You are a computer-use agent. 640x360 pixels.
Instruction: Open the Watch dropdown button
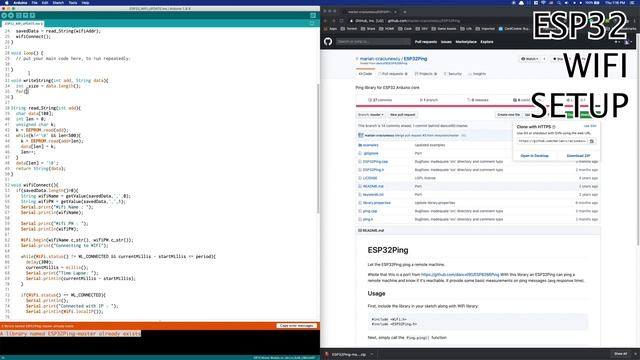pyautogui.click(x=529, y=59)
